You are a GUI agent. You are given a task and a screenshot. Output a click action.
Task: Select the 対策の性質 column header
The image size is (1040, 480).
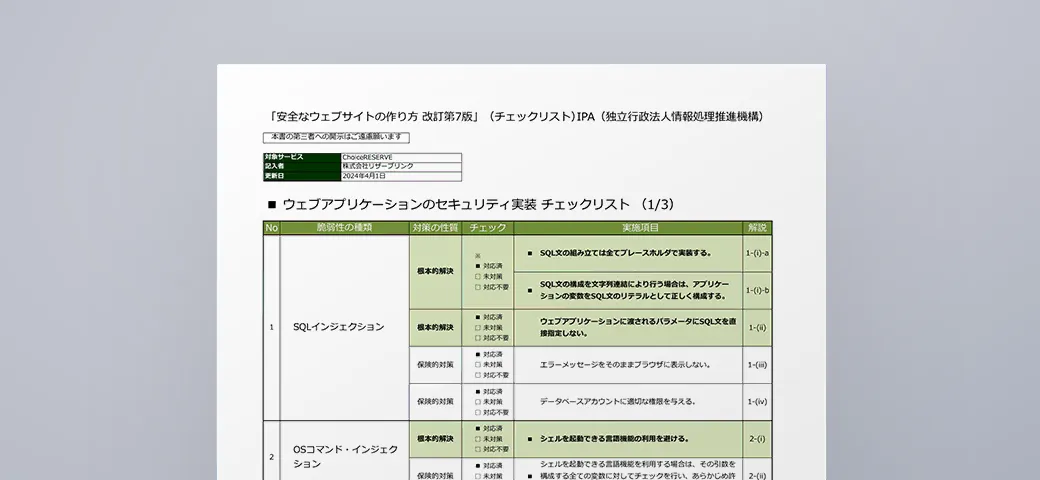(435, 228)
